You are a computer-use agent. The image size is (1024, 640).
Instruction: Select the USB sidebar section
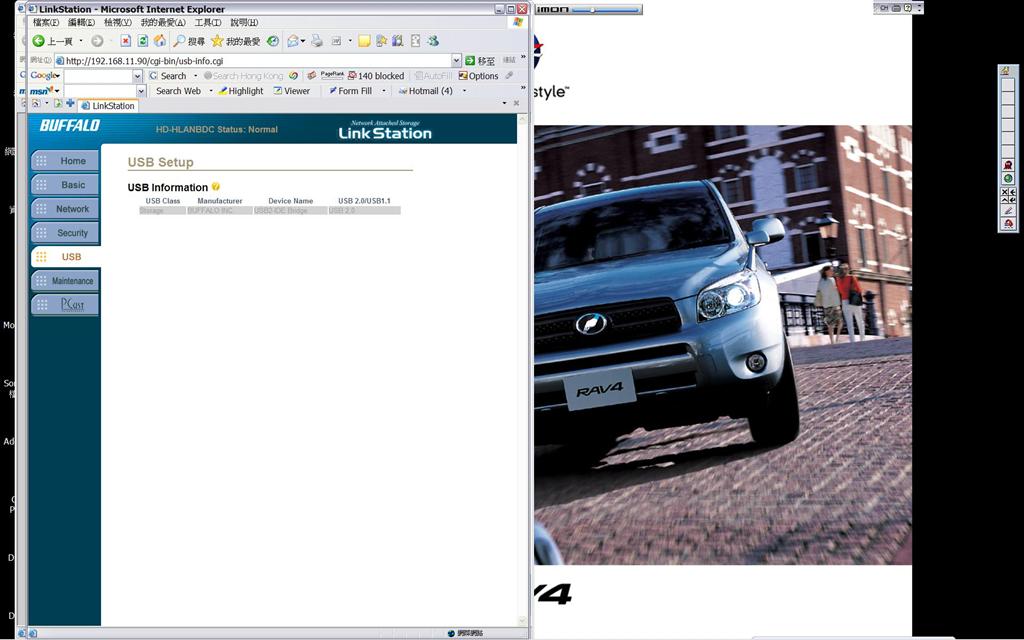pyautogui.click(x=65, y=257)
